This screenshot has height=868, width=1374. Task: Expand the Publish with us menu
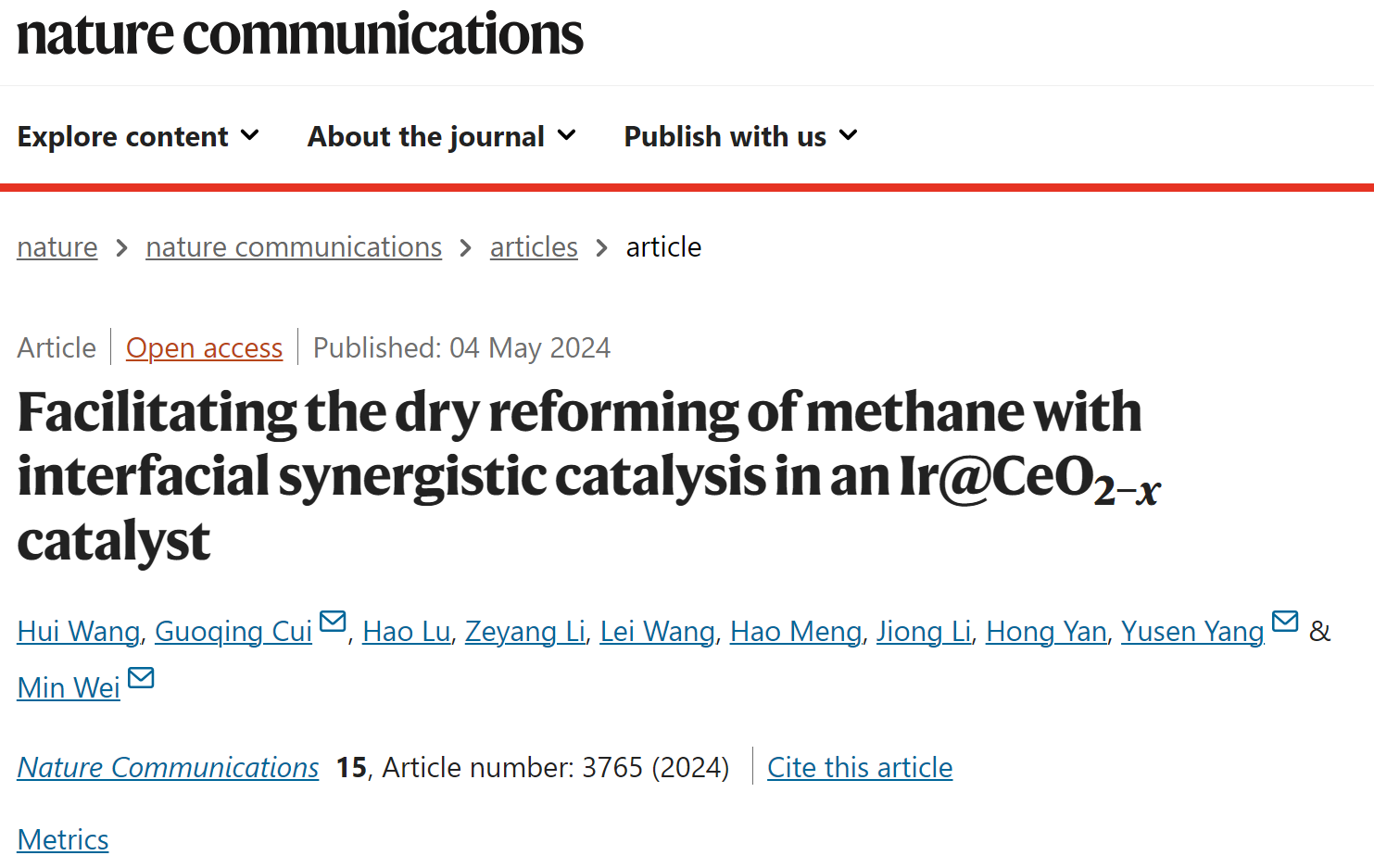tap(740, 136)
